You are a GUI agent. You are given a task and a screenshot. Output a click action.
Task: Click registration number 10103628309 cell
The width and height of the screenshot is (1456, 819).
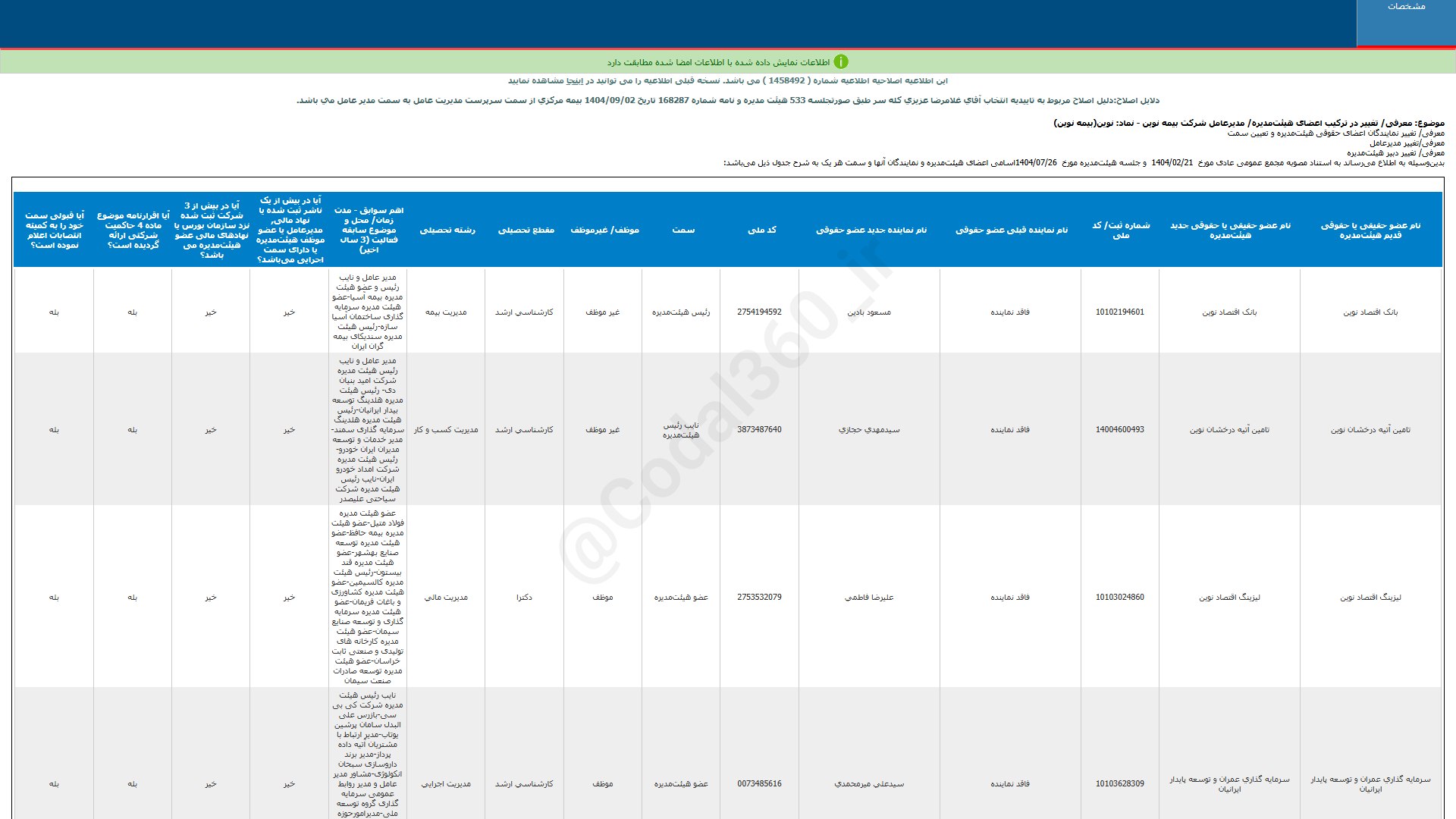tap(1120, 783)
